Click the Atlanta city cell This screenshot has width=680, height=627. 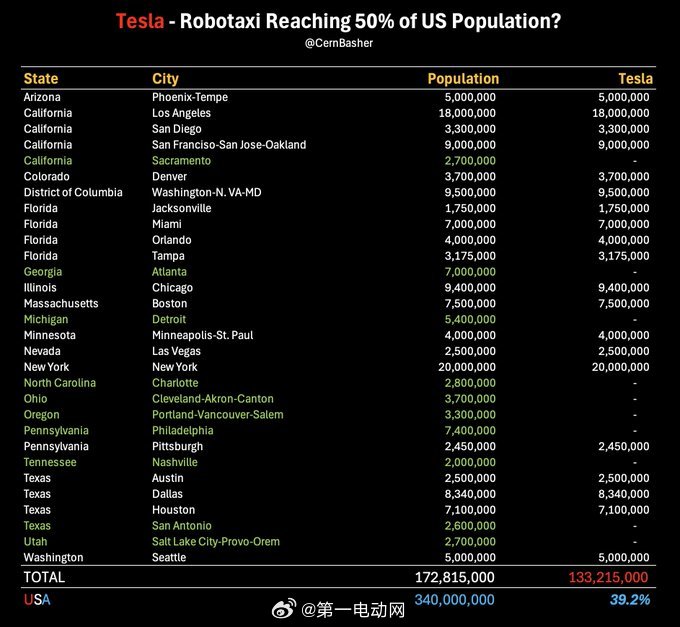170,272
